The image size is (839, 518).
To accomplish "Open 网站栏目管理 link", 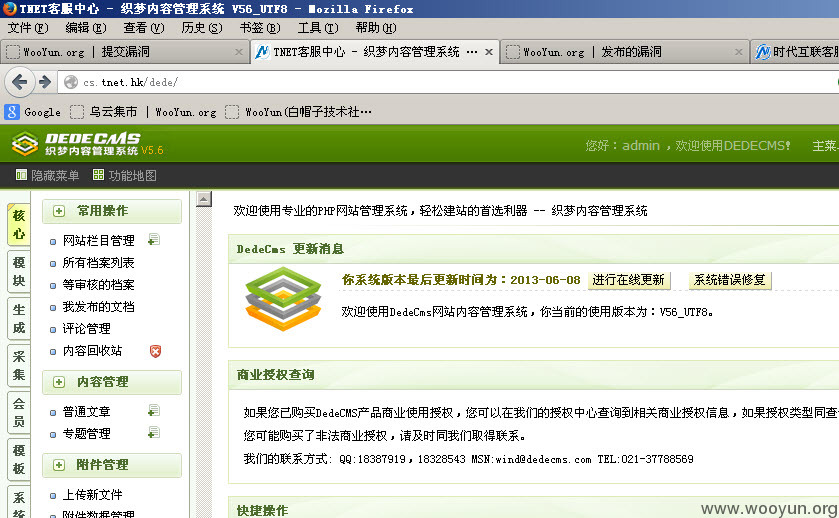I will (x=98, y=241).
